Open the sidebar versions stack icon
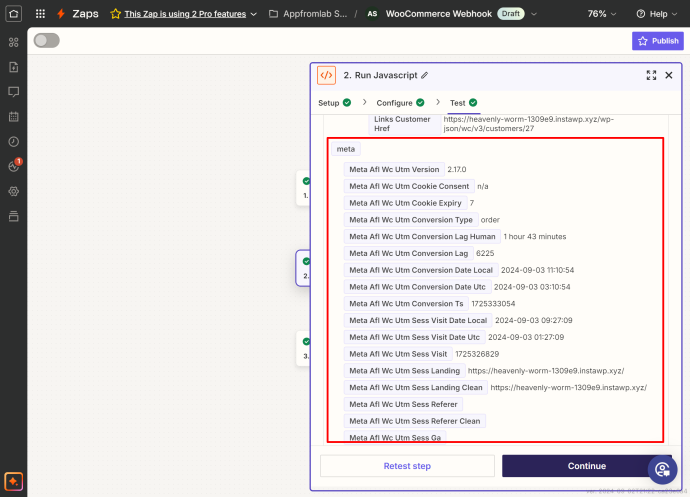 coord(14,216)
